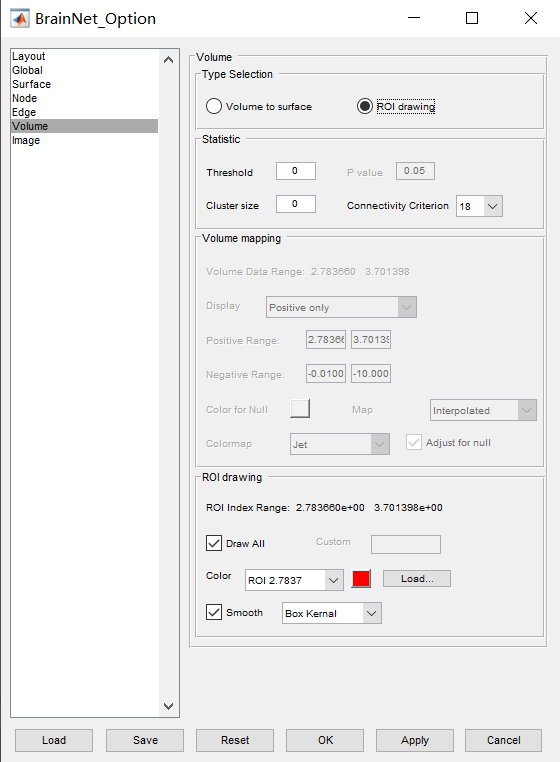Click the Custom ROI input field
This screenshot has width=560, height=762.
406,544
